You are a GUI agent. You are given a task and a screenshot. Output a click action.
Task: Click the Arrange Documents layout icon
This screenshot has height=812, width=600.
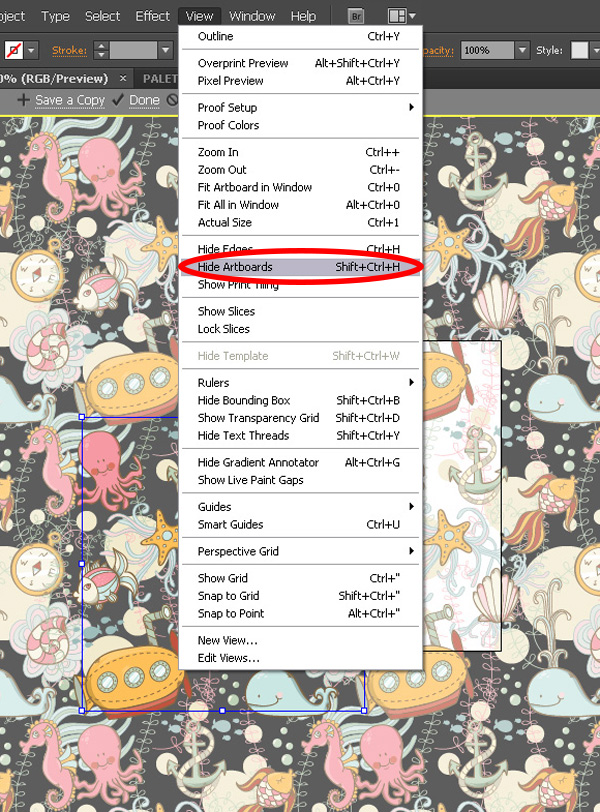tap(402, 16)
